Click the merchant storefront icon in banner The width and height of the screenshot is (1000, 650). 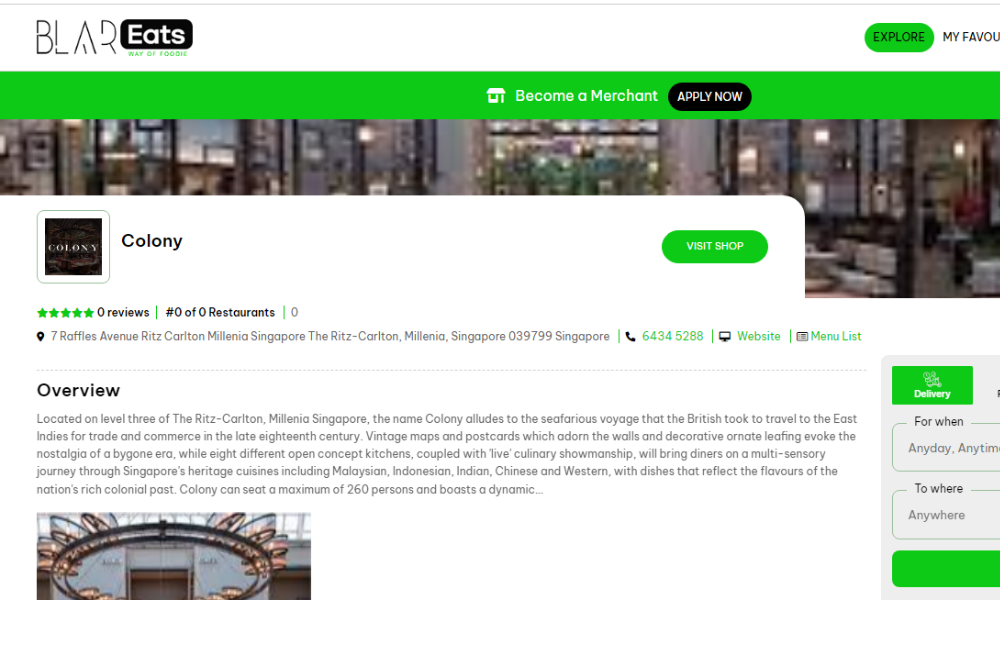coord(496,96)
